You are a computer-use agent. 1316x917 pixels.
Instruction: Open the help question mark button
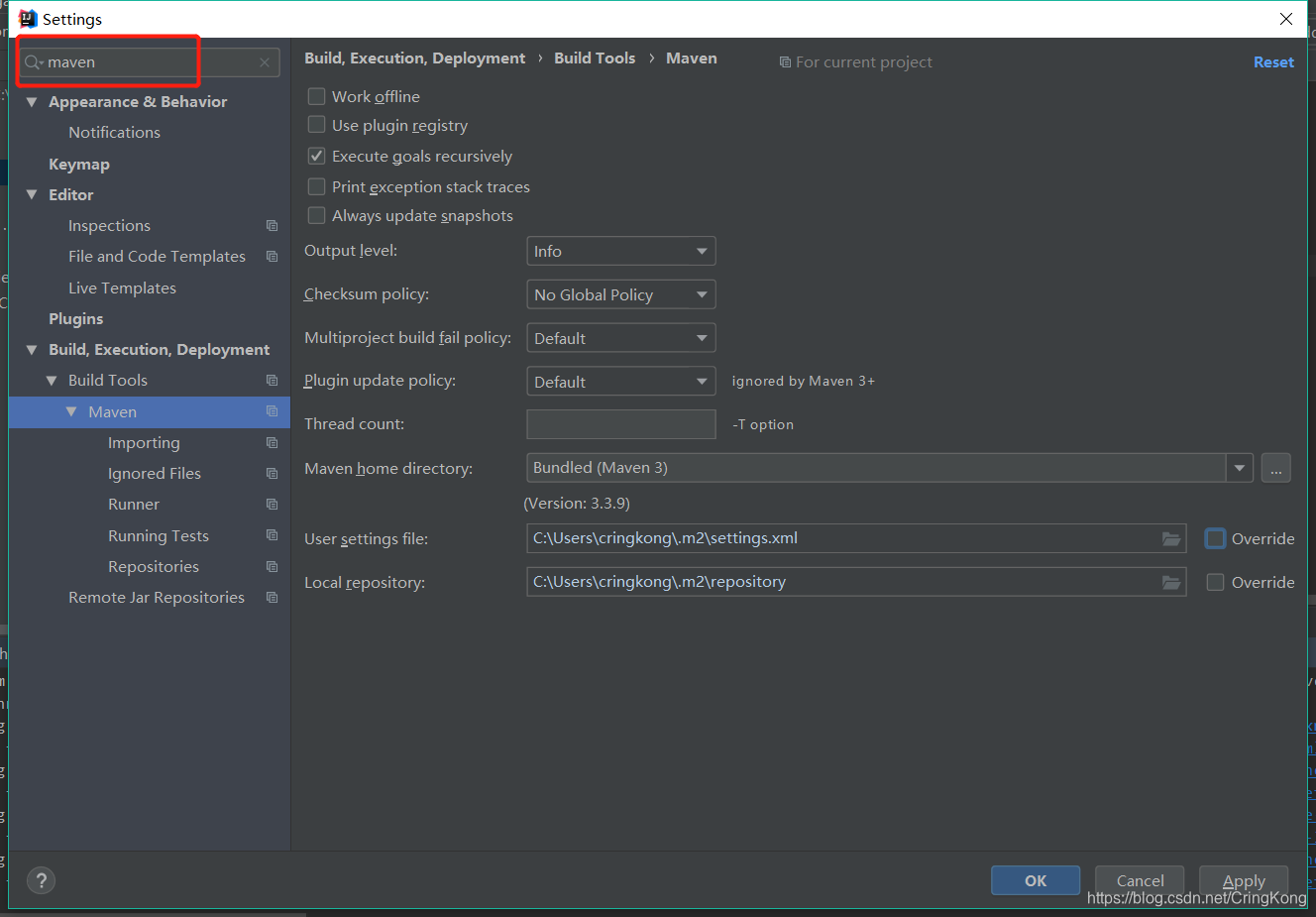(x=41, y=880)
